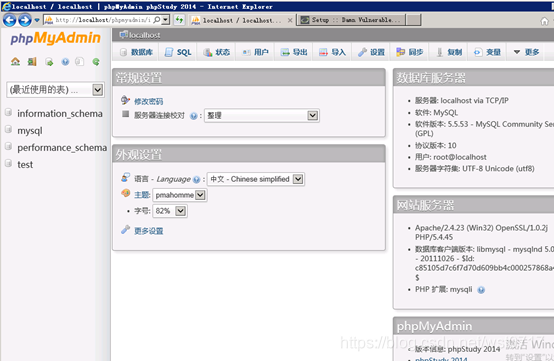Select the test database
The height and width of the screenshot is (361, 554).
[x=25, y=165]
